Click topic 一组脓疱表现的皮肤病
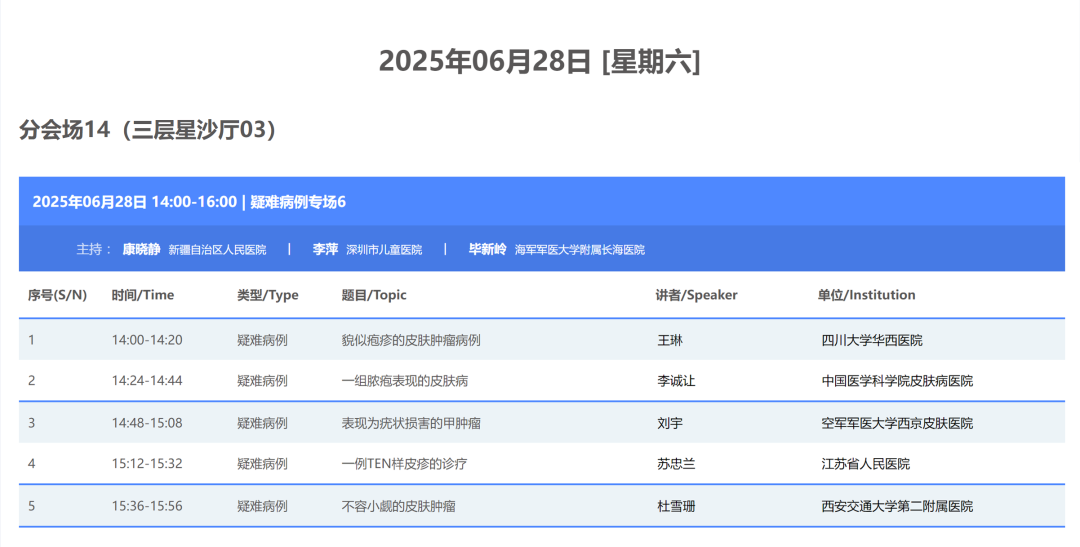Screen dimensions: 1080x547 click(405, 380)
